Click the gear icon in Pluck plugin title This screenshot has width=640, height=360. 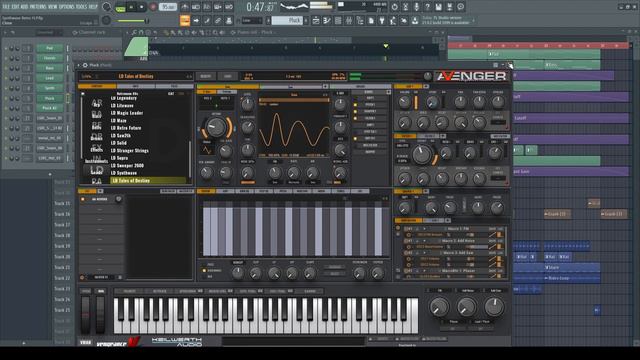(85, 65)
